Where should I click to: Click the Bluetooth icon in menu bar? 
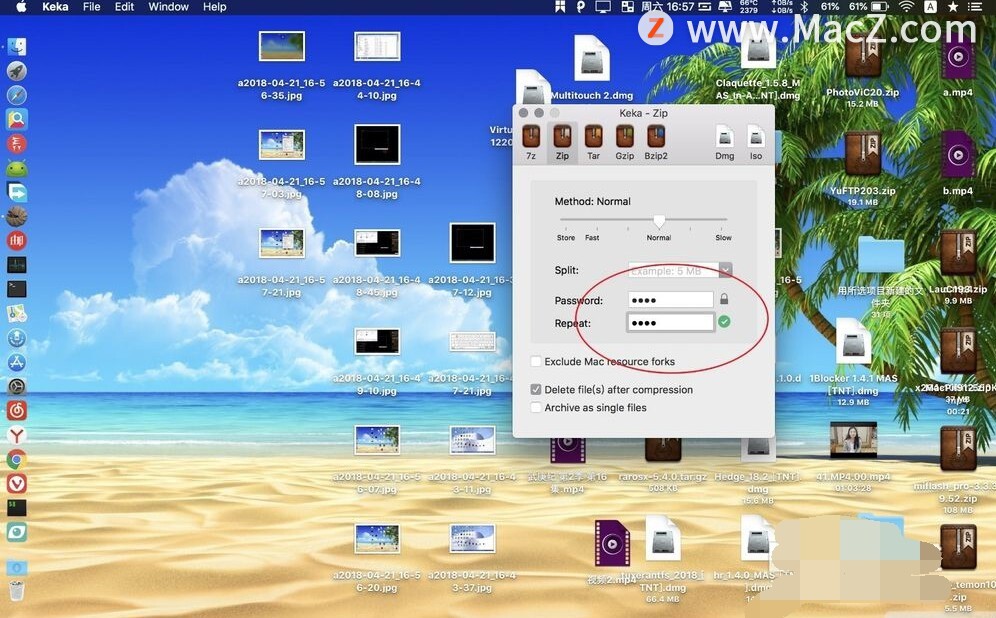pos(804,6)
